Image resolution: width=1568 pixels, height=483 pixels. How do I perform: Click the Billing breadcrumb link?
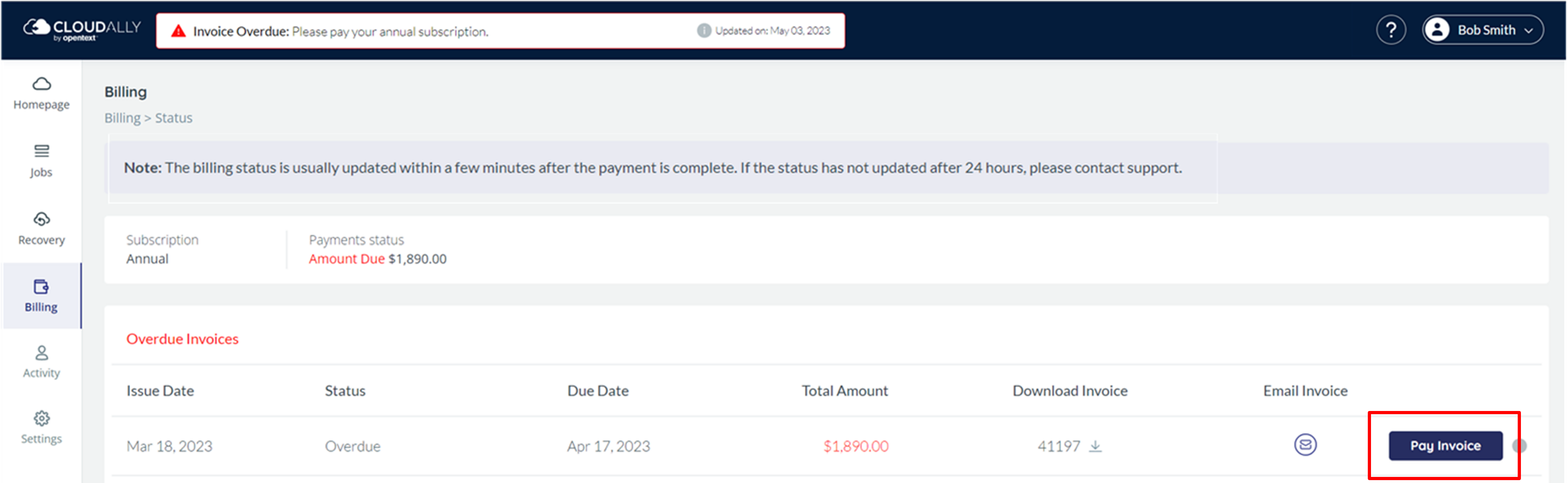(x=122, y=118)
